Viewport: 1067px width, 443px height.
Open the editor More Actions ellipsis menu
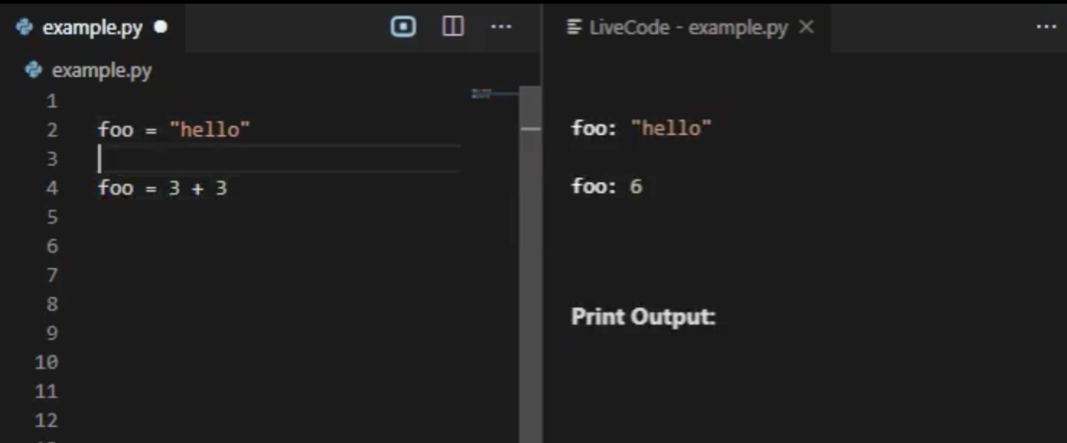(x=501, y=27)
